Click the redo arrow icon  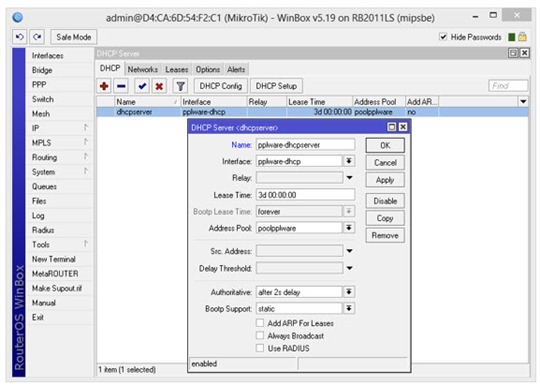coord(37,37)
